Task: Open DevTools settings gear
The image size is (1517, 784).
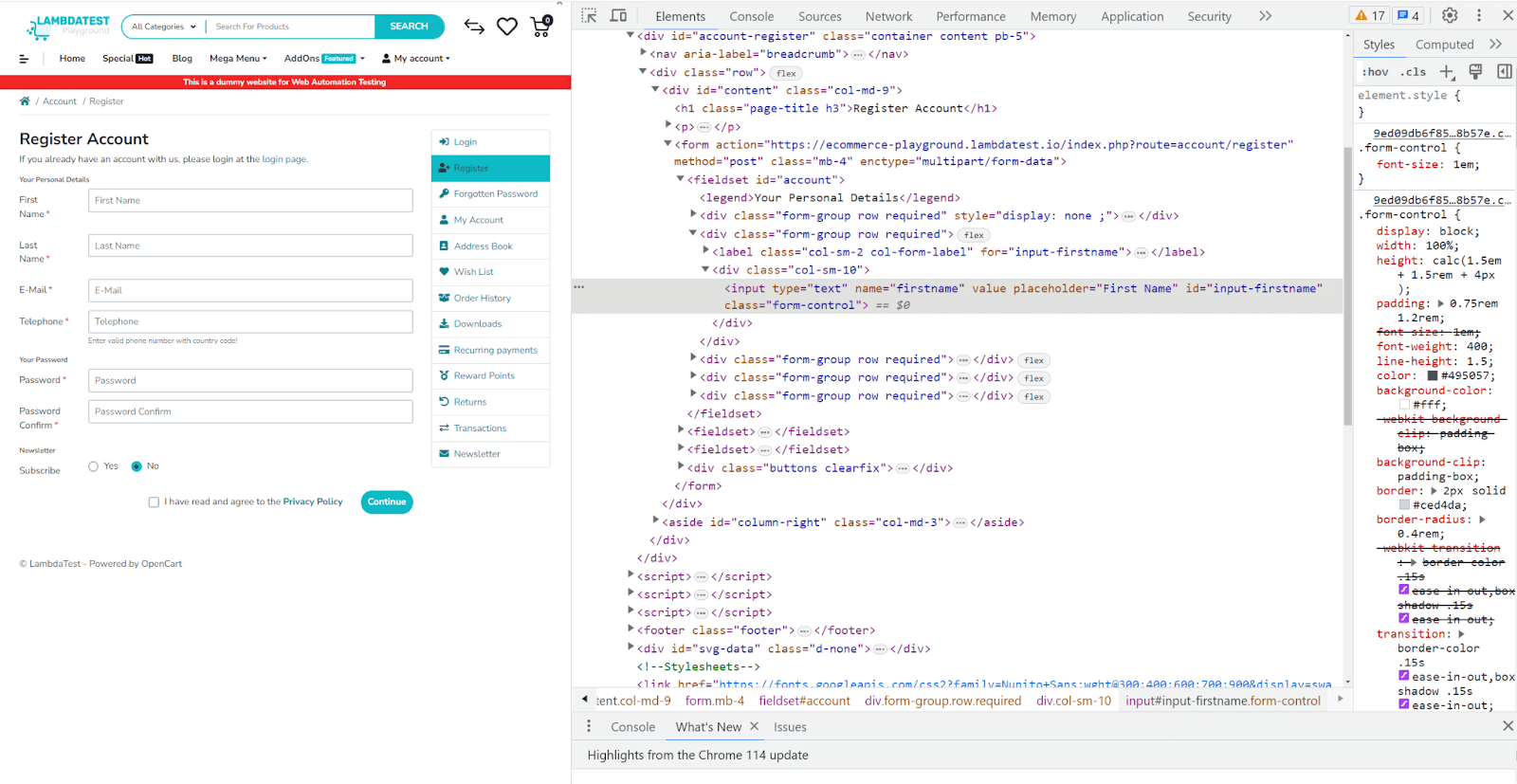Action: click(1450, 16)
